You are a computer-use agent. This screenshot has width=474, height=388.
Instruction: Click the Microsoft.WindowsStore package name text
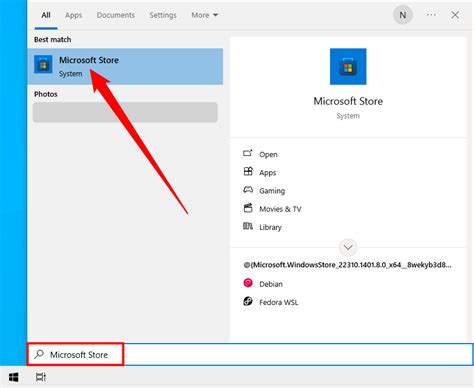347,265
